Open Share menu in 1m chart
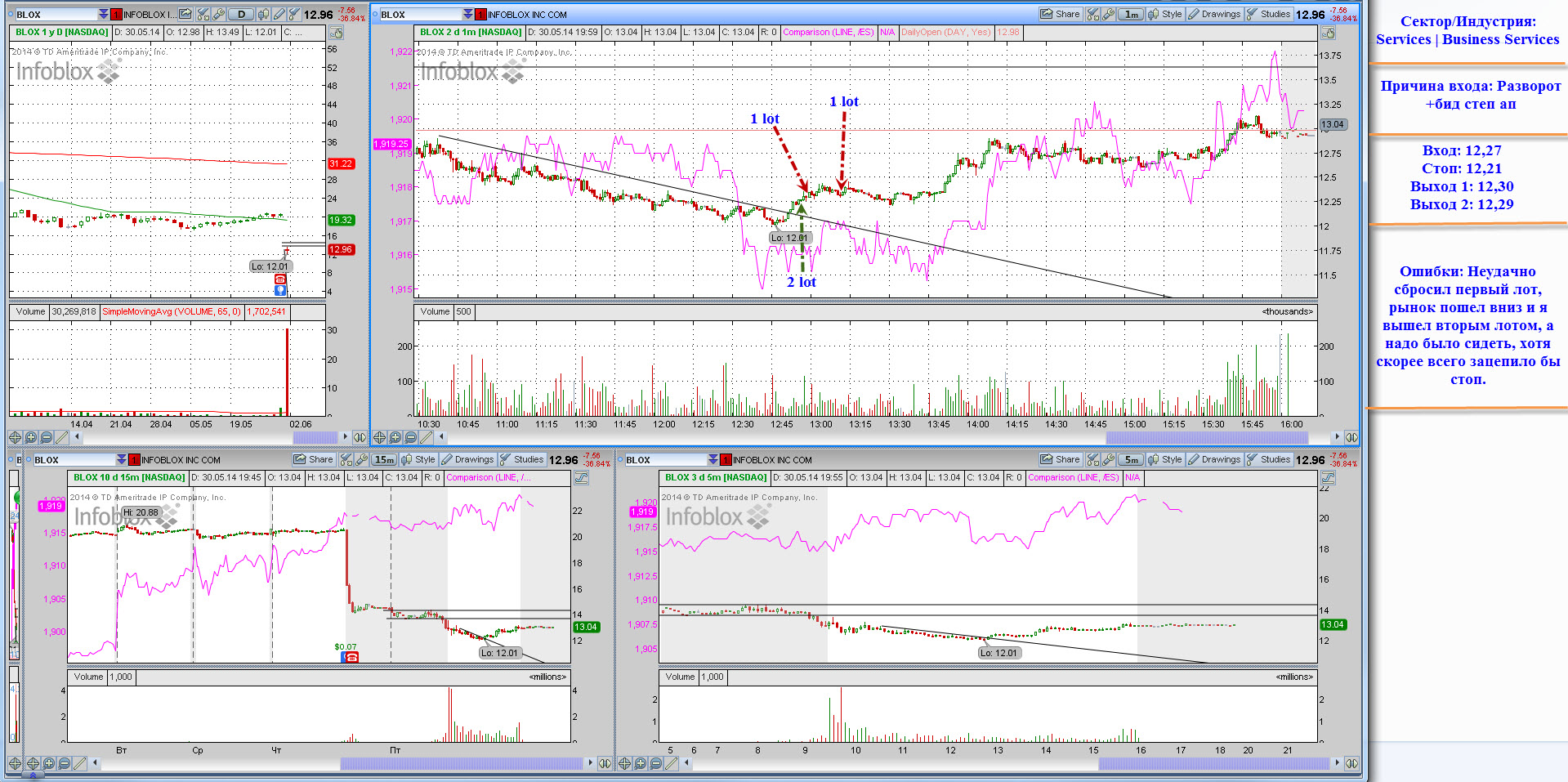Screen dimensions: 1568x782 click(1060, 14)
